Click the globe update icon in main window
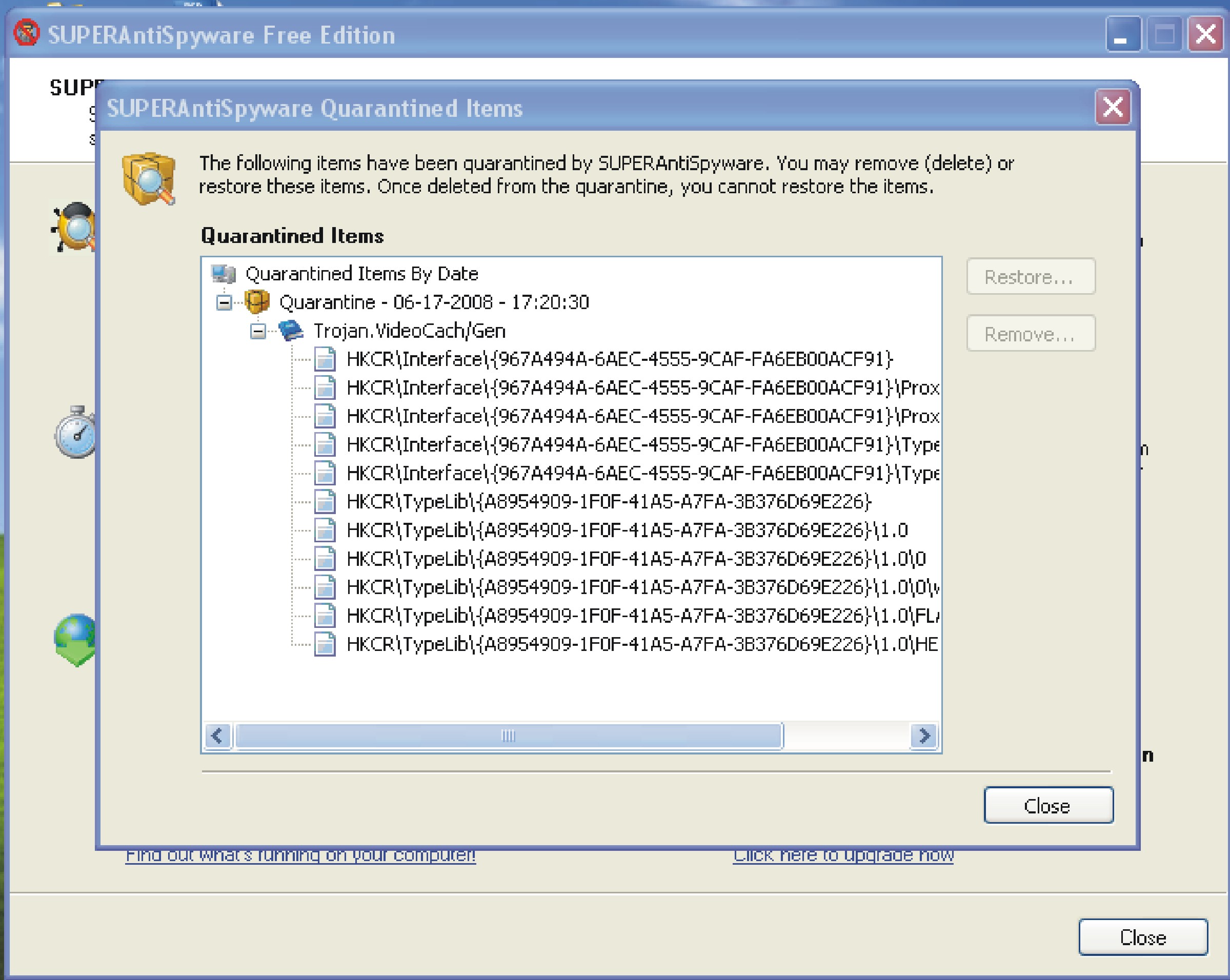Viewport: 1230px width, 980px height. click(x=75, y=639)
